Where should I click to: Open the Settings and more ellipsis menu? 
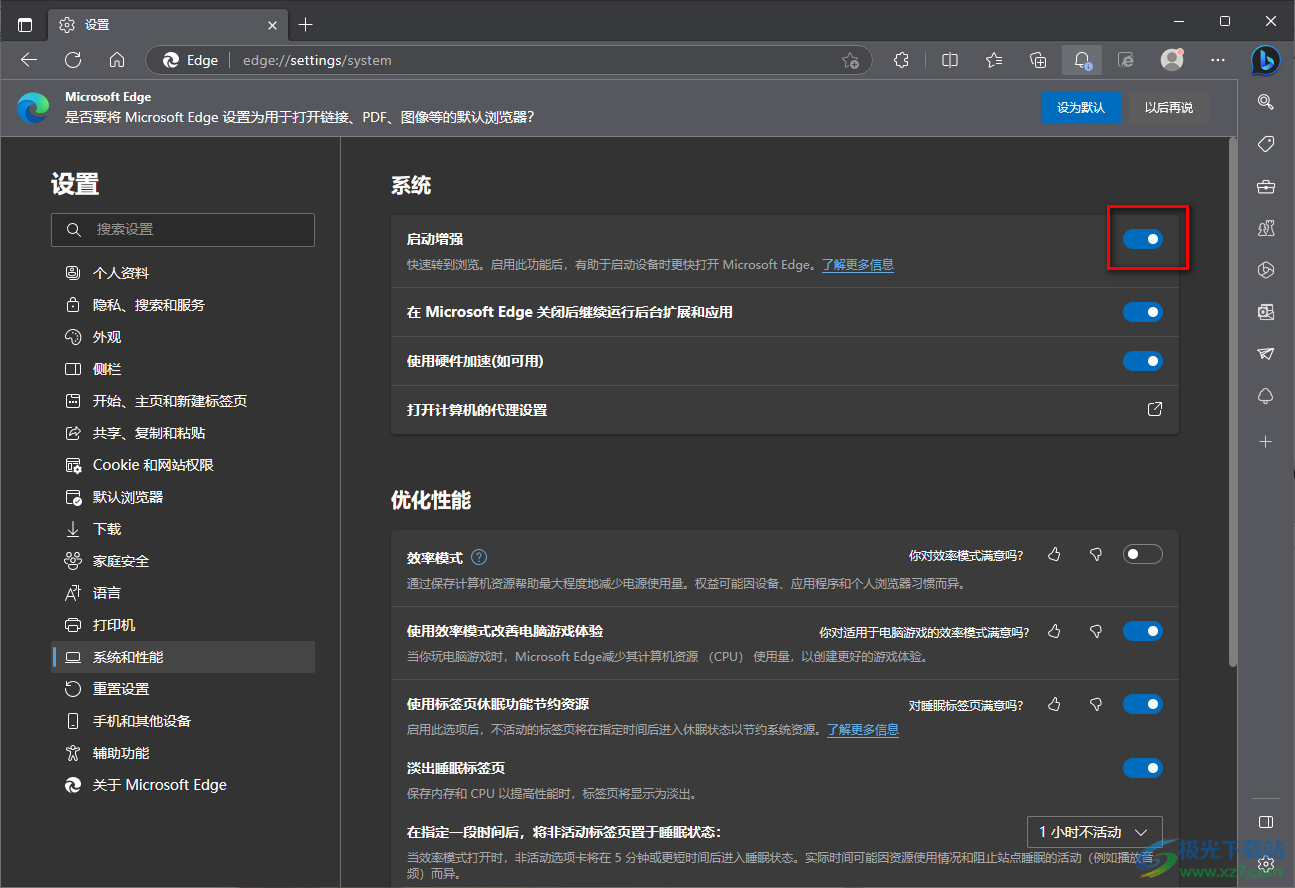1218,60
